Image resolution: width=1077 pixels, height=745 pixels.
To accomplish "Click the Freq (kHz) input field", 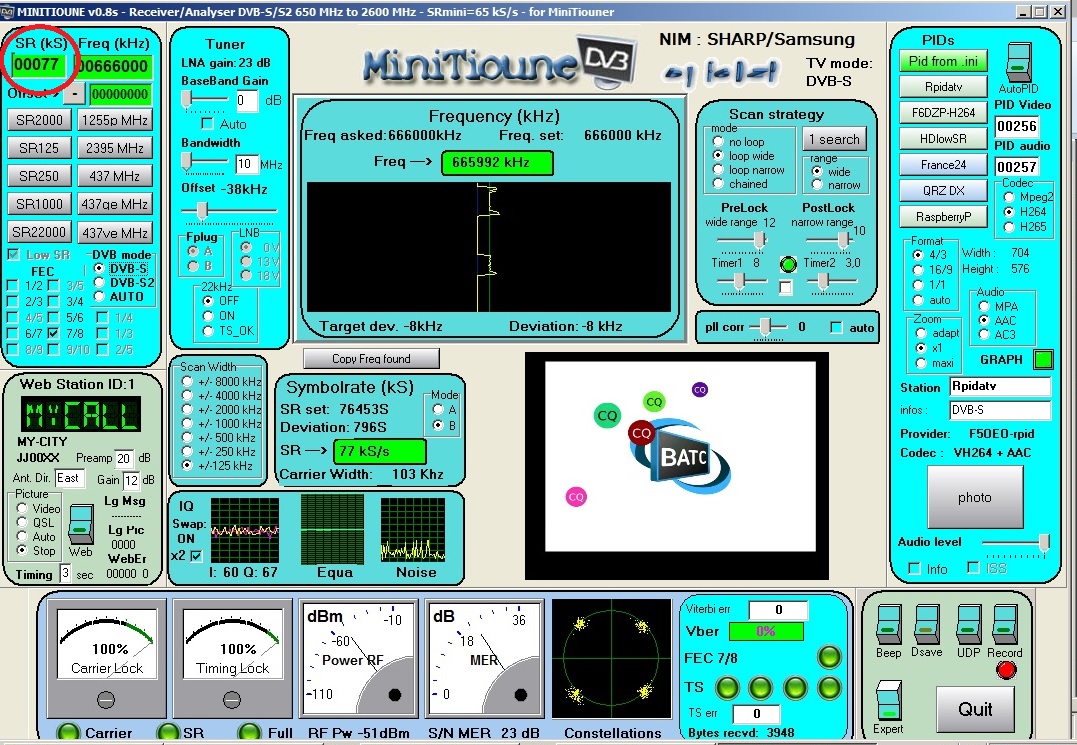I will (114, 66).
